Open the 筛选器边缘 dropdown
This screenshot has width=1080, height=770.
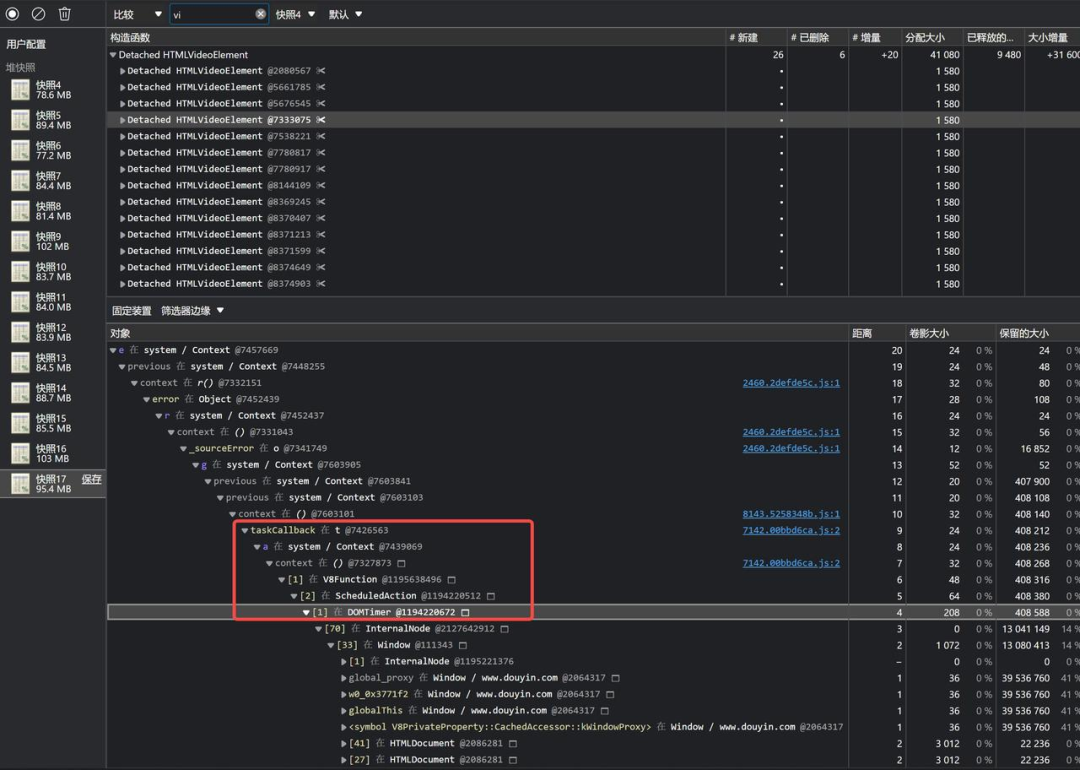[192, 311]
